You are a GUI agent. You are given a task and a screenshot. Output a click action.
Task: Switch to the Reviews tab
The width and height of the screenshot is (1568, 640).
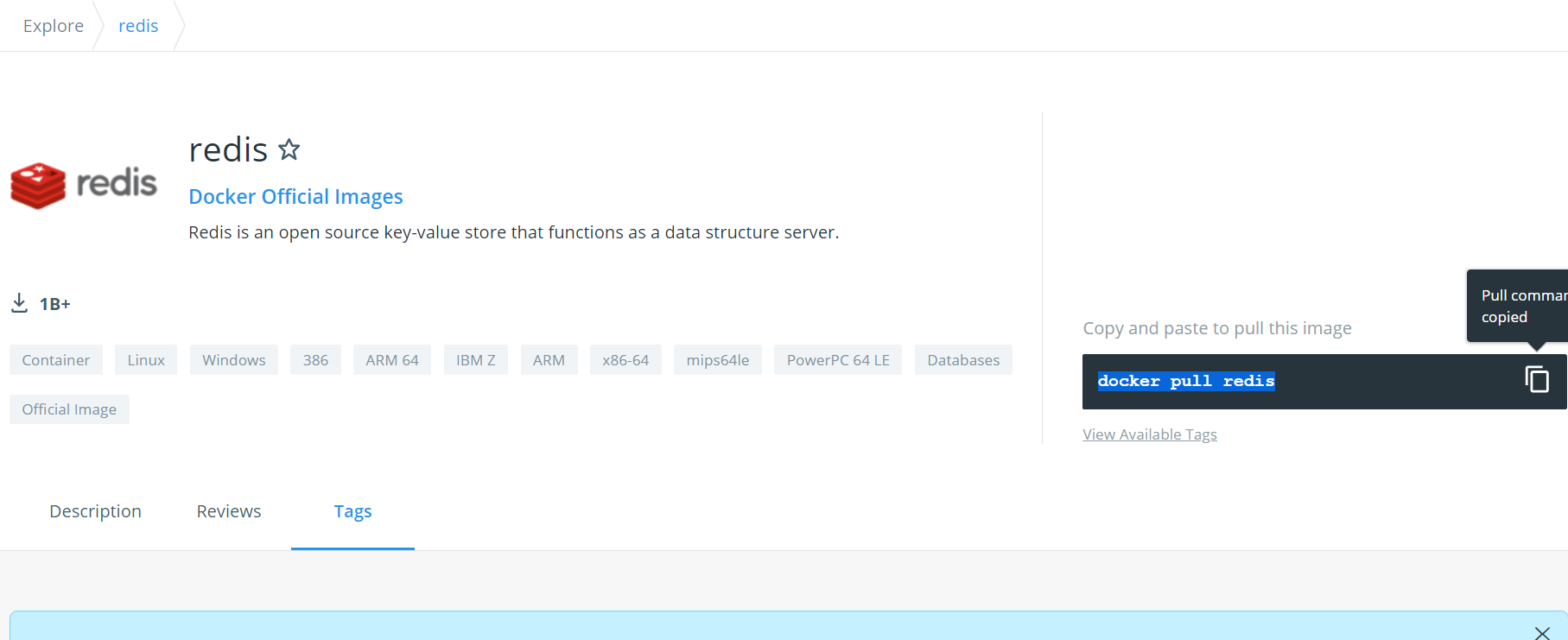[x=229, y=511]
